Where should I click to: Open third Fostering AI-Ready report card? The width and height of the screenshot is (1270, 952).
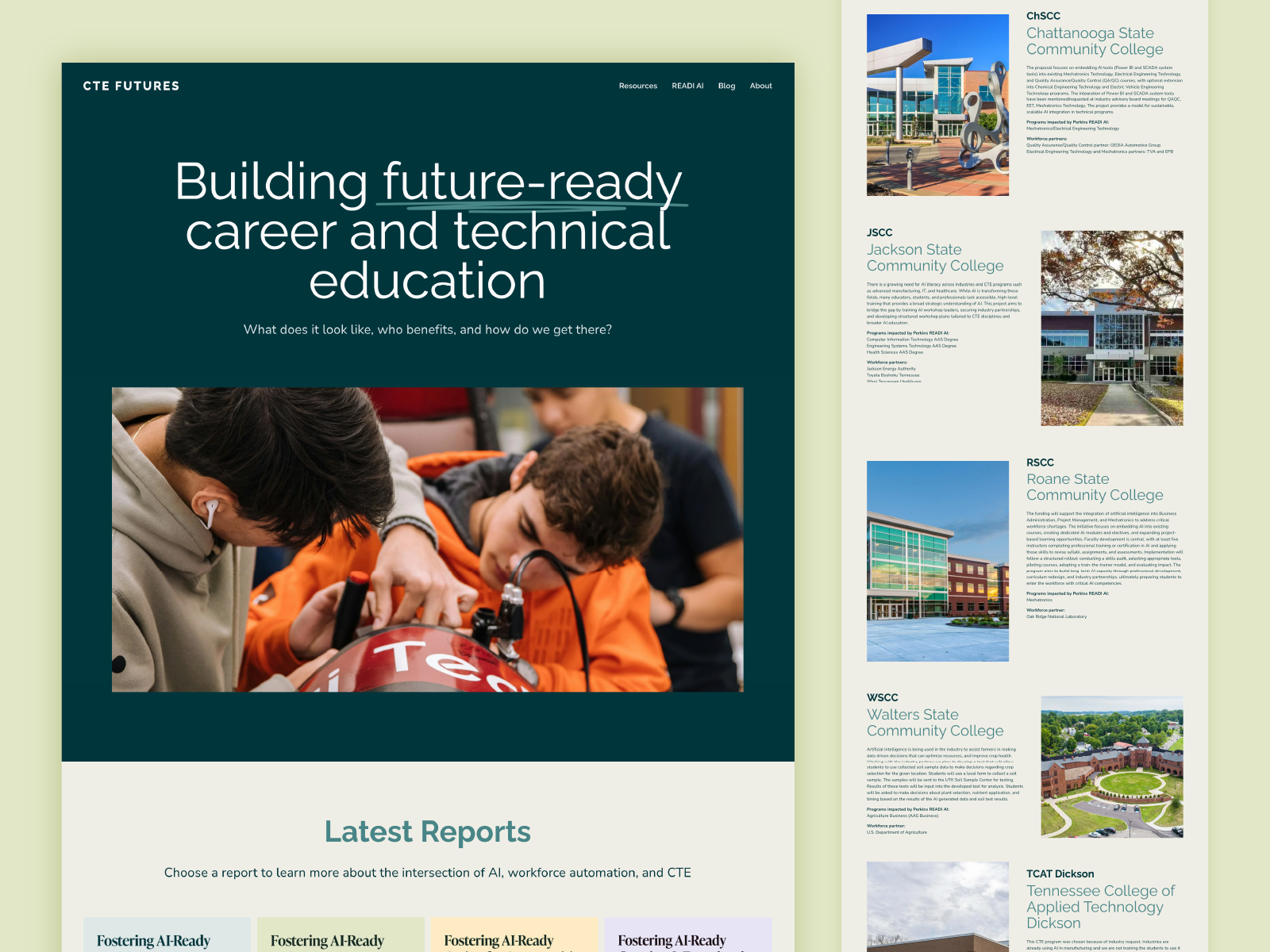point(514,935)
